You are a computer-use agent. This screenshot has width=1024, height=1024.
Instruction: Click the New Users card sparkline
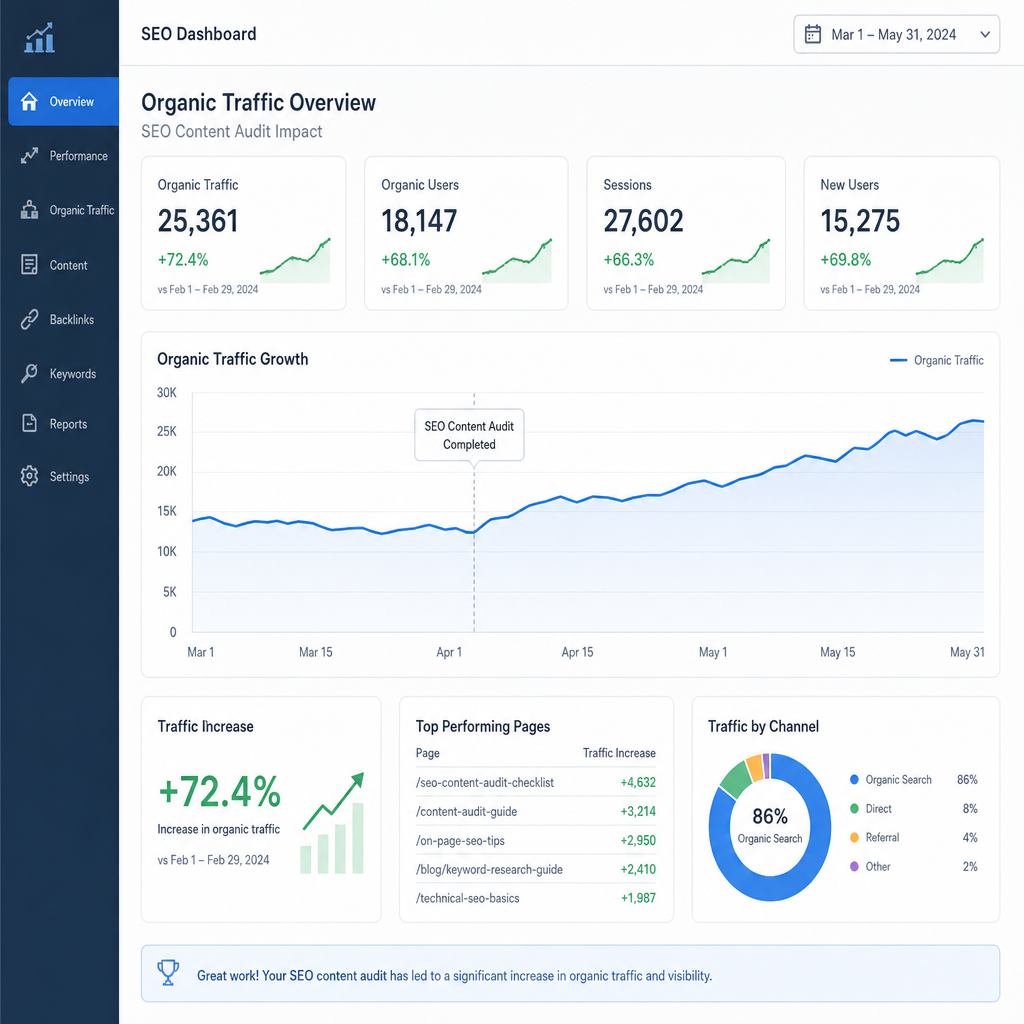(950, 261)
